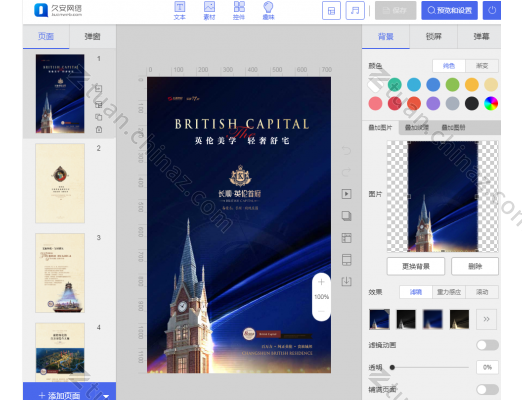Expand more filters with >> button

[486, 319]
